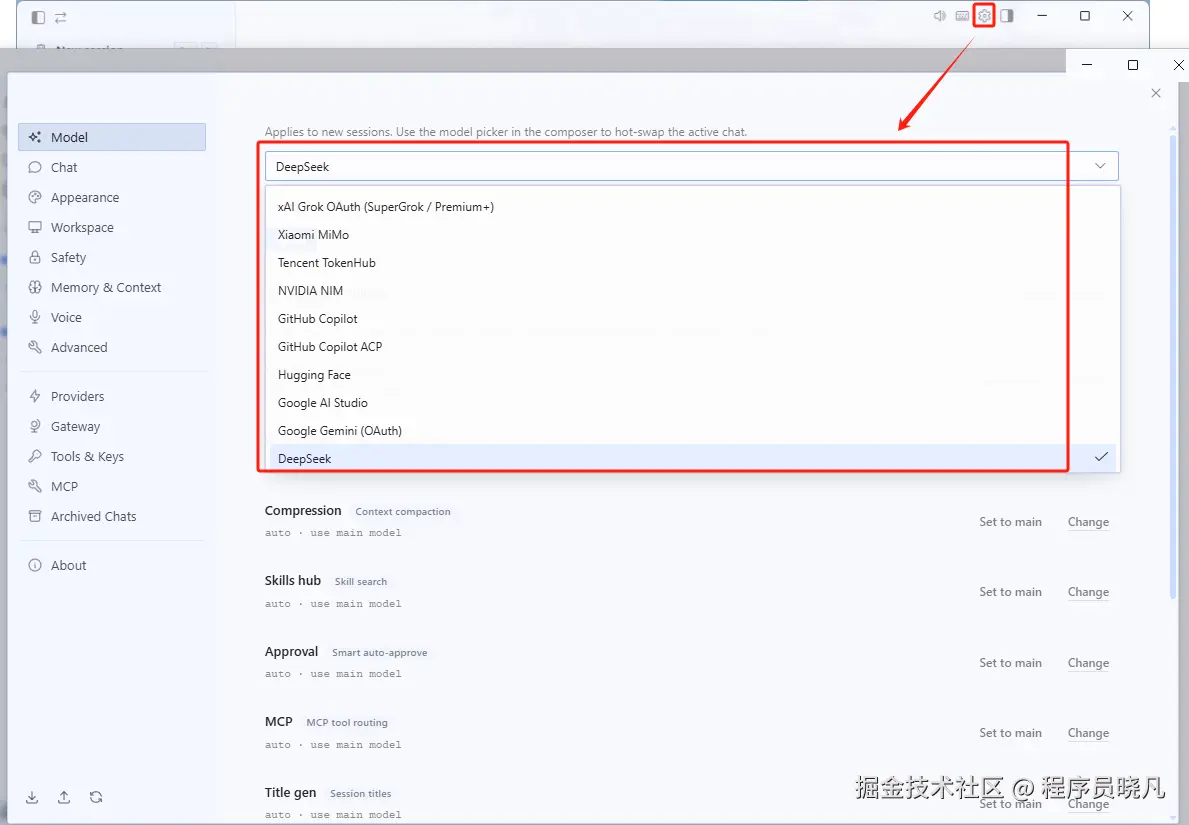
Task: Choose the GitHub Copilot option
Action: point(693,319)
